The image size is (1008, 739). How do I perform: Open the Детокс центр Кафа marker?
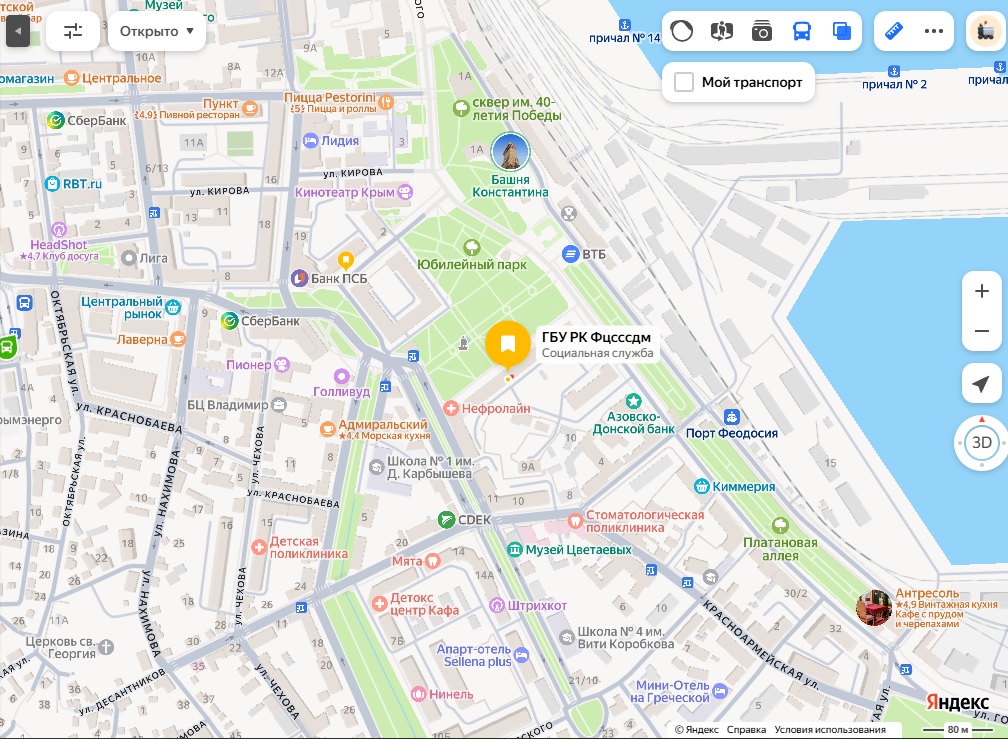[379, 603]
